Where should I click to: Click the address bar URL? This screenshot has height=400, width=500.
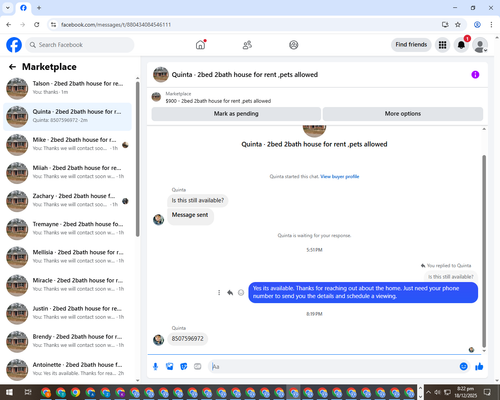(116, 25)
